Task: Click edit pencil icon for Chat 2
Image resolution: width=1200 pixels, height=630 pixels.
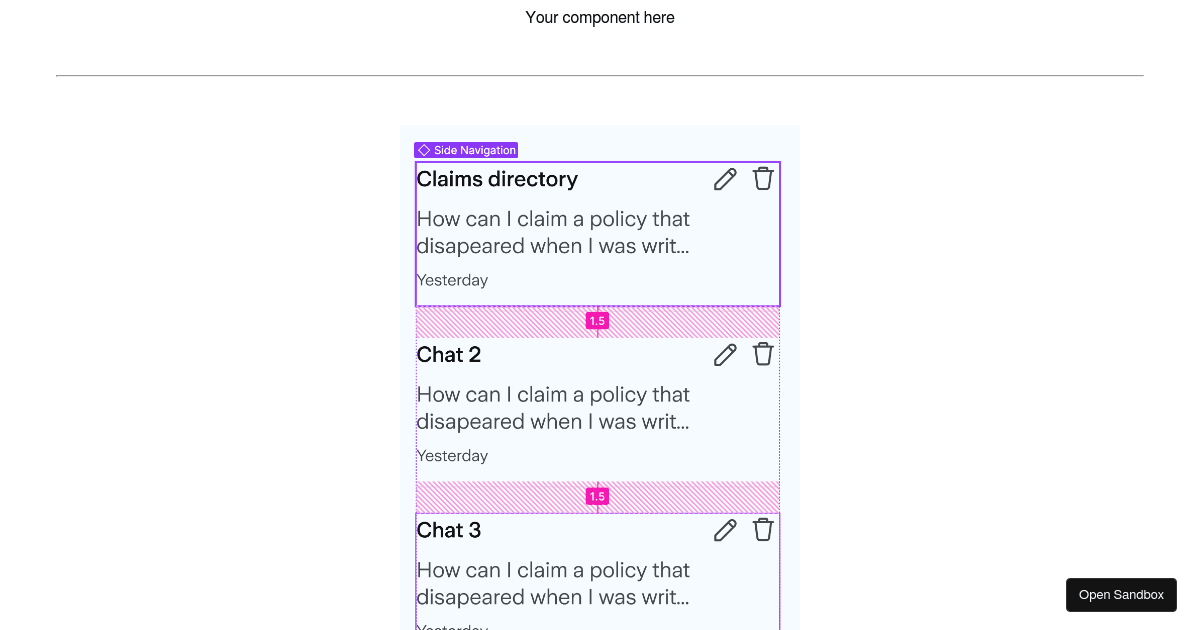Action: 725,354
